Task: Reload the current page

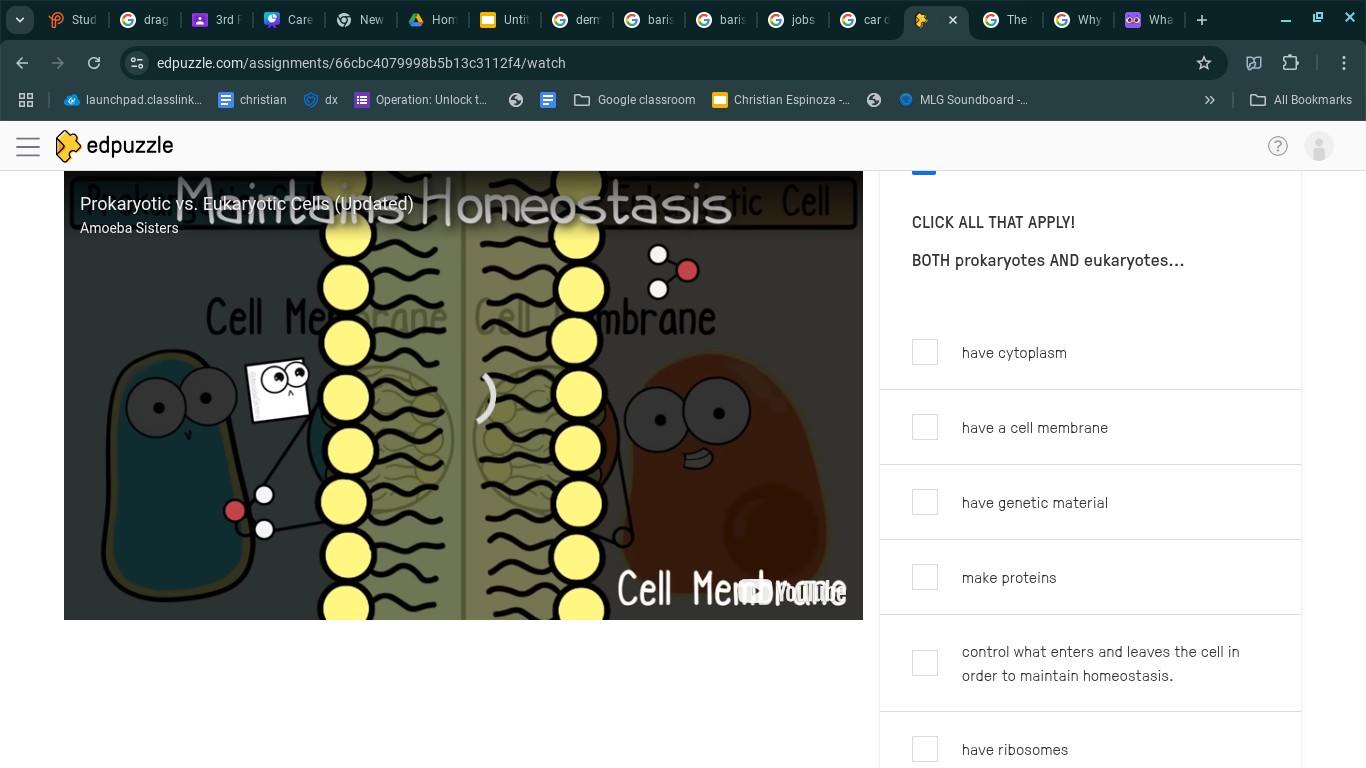Action: [94, 63]
